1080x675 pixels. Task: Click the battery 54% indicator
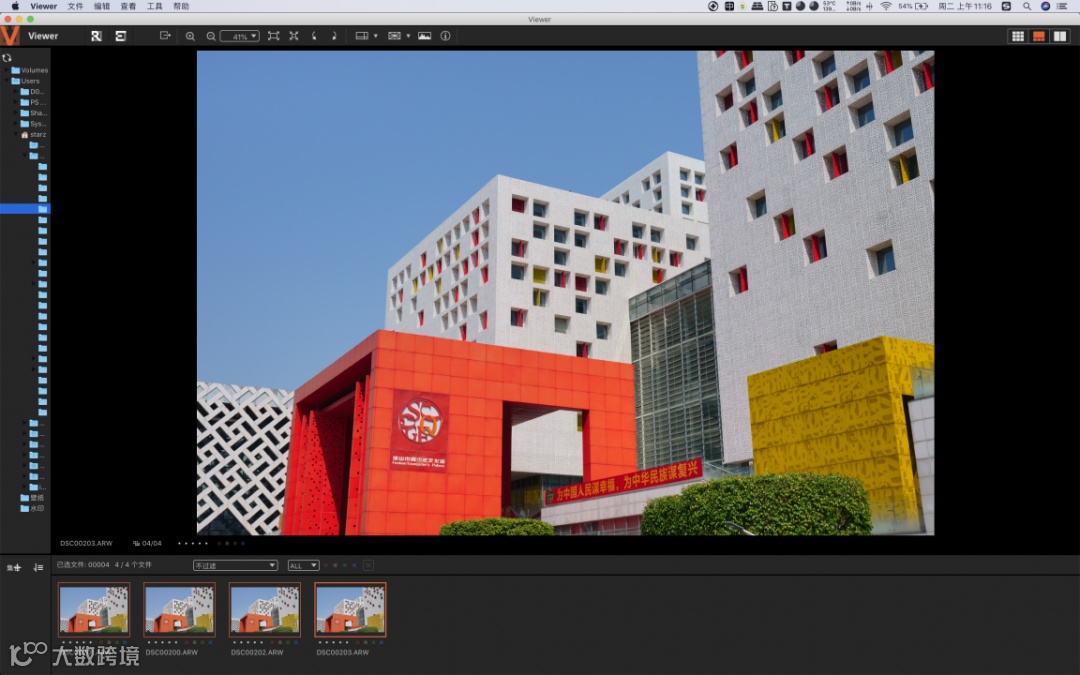(913, 6)
